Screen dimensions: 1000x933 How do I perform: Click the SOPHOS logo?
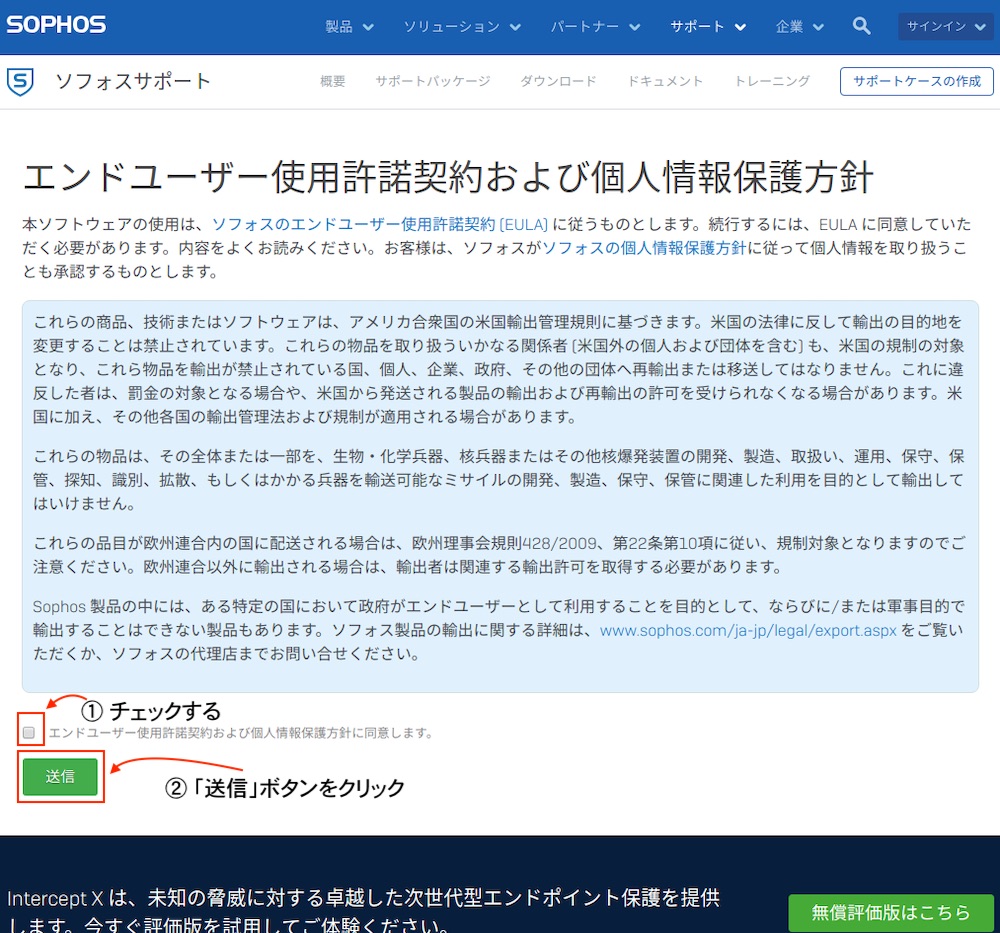pyautogui.click(x=56, y=25)
